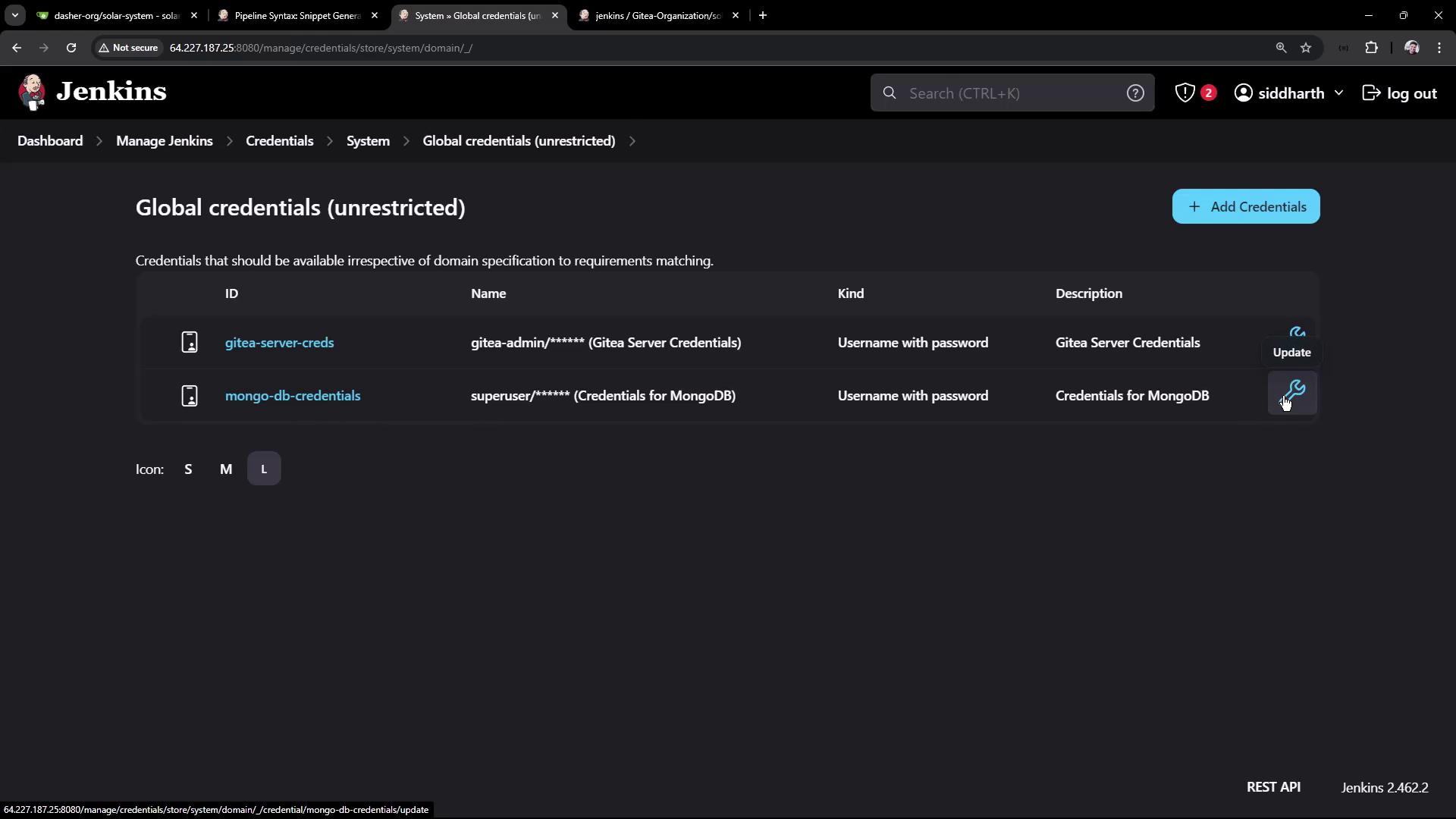The width and height of the screenshot is (1456, 819).
Task: Reload the page with the browser refresh icon
Action: [x=71, y=48]
